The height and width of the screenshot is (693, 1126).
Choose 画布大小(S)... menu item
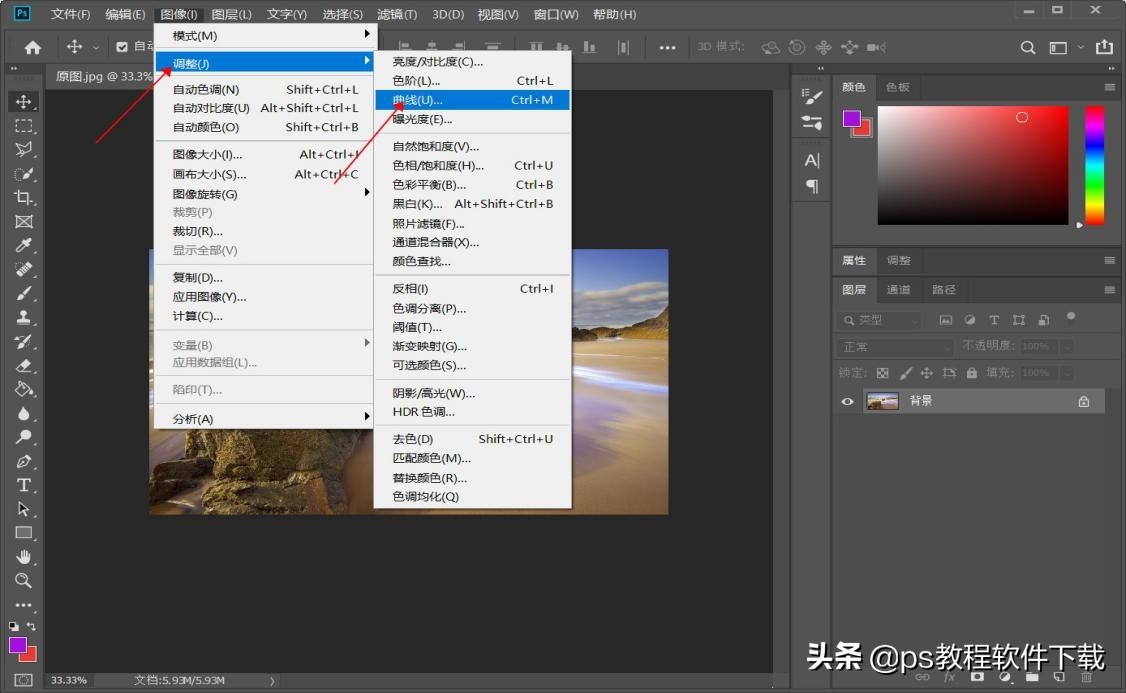(264, 174)
